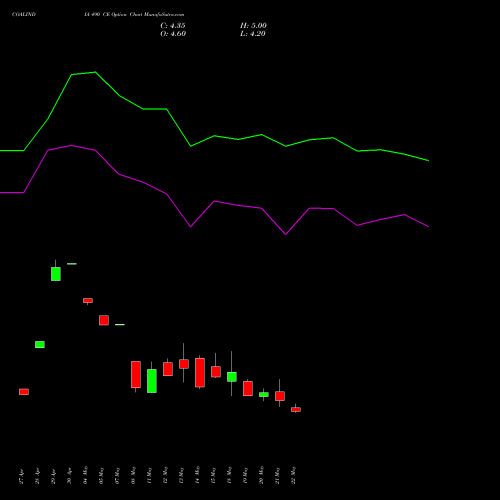Click the purple indicator line's lowest dip
The width and height of the screenshot is (500, 500).
pyautogui.click(x=285, y=234)
